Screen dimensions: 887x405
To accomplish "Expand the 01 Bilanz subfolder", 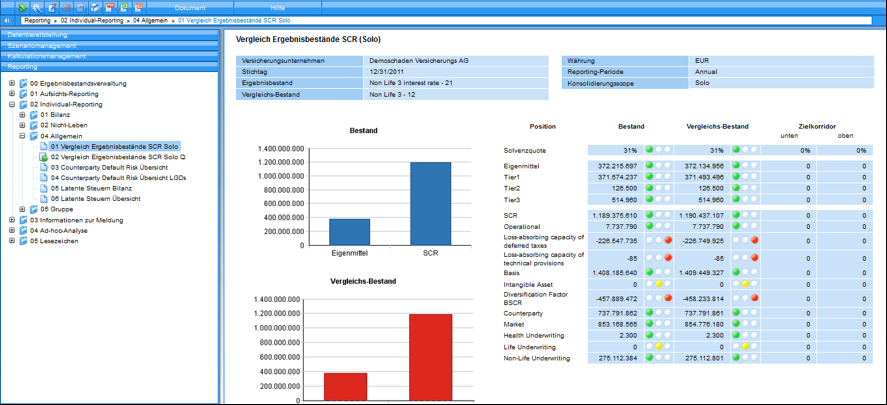I will click(x=23, y=115).
